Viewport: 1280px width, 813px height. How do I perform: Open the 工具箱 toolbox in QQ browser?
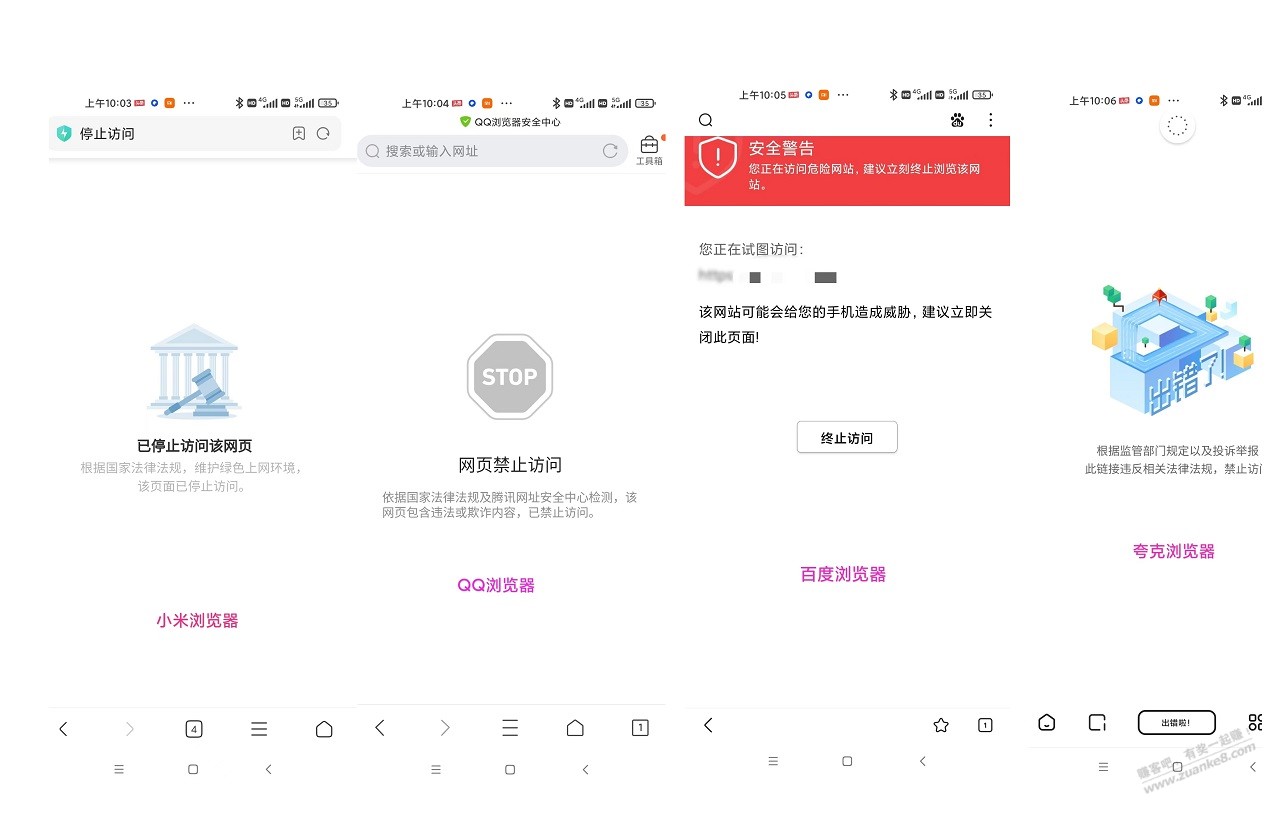pos(649,150)
